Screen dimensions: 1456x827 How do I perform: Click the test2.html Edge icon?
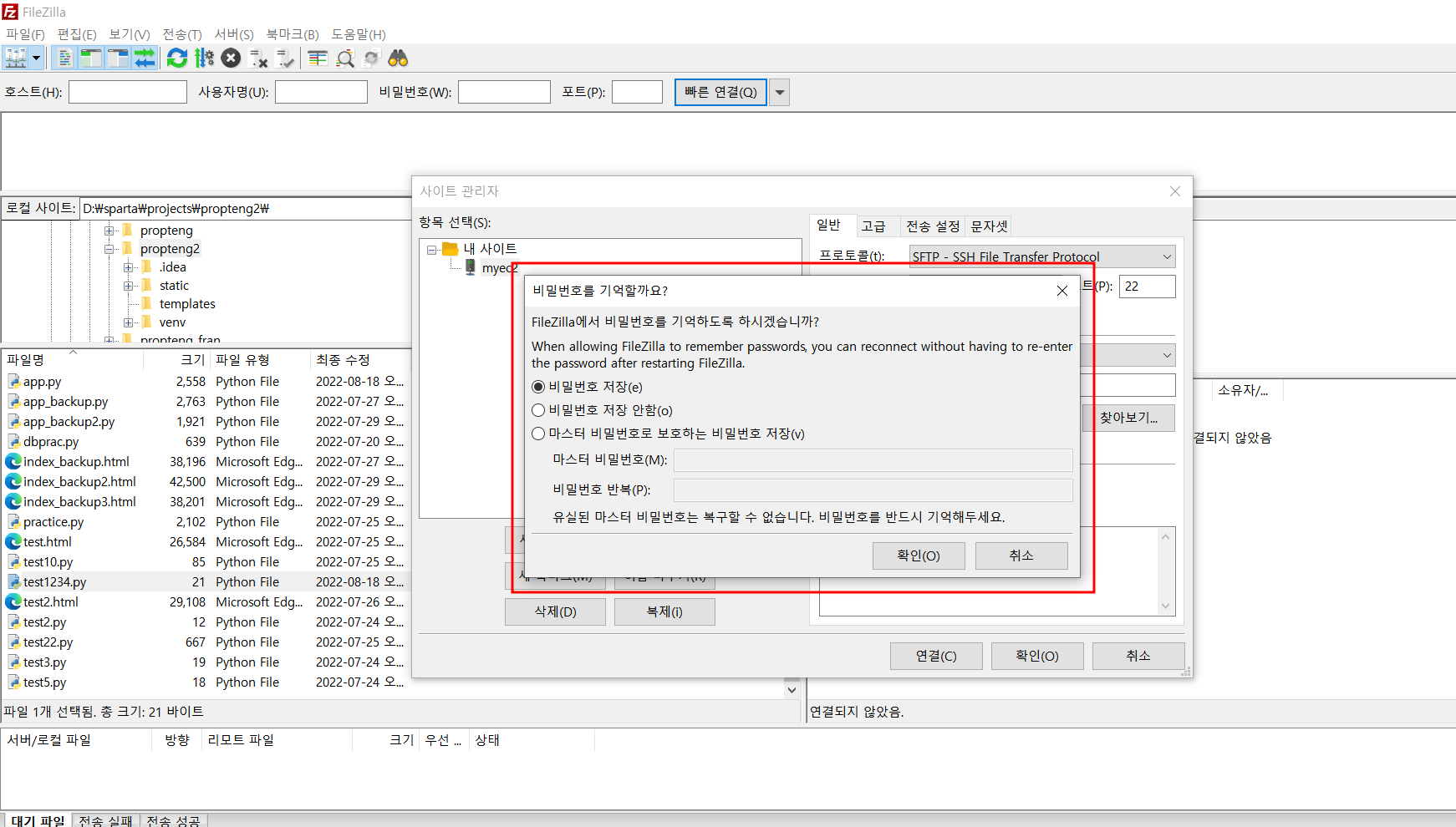click(x=13, y=601)
